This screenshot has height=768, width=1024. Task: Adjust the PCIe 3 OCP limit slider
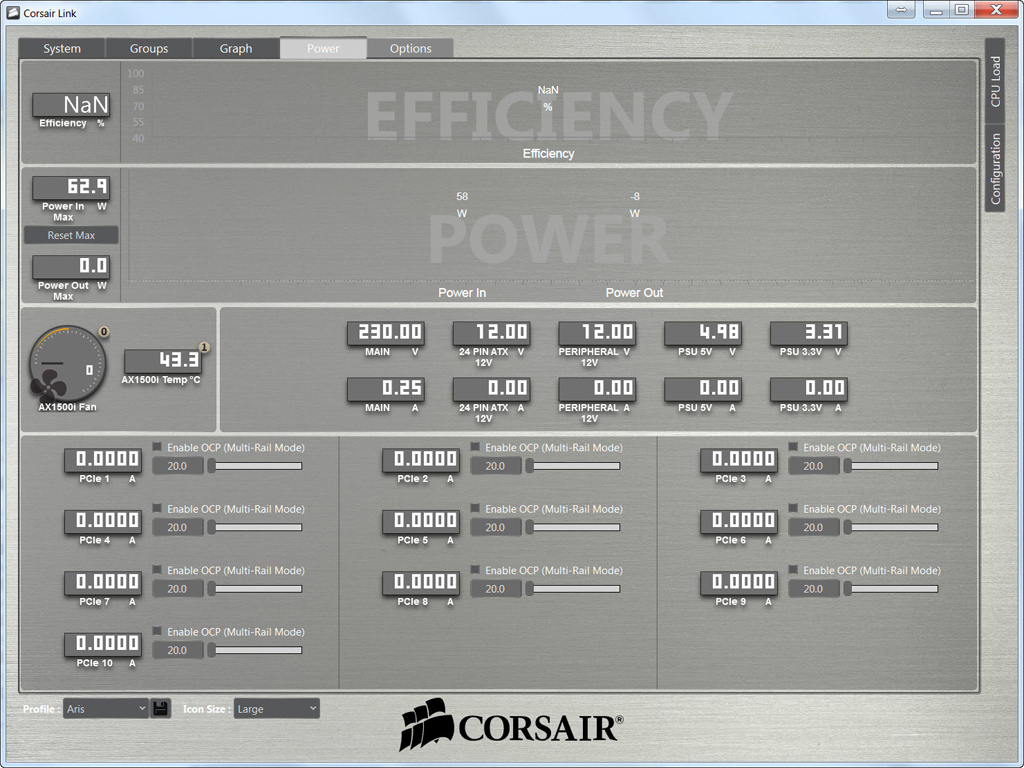891,466
